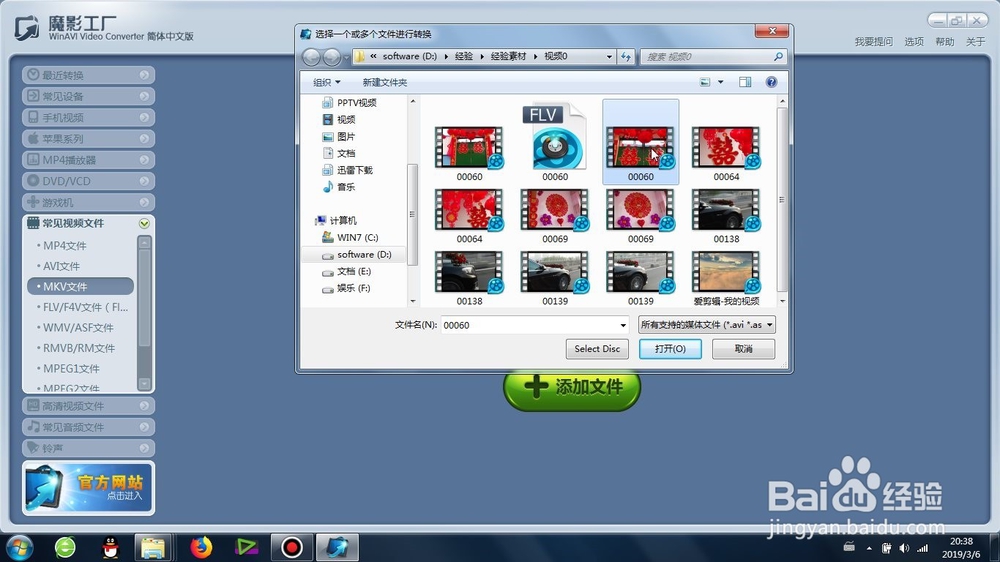This screenshot has width=1000, height=562.
Task: Click the search magnifier icon
Action: (x=778, y=57)
